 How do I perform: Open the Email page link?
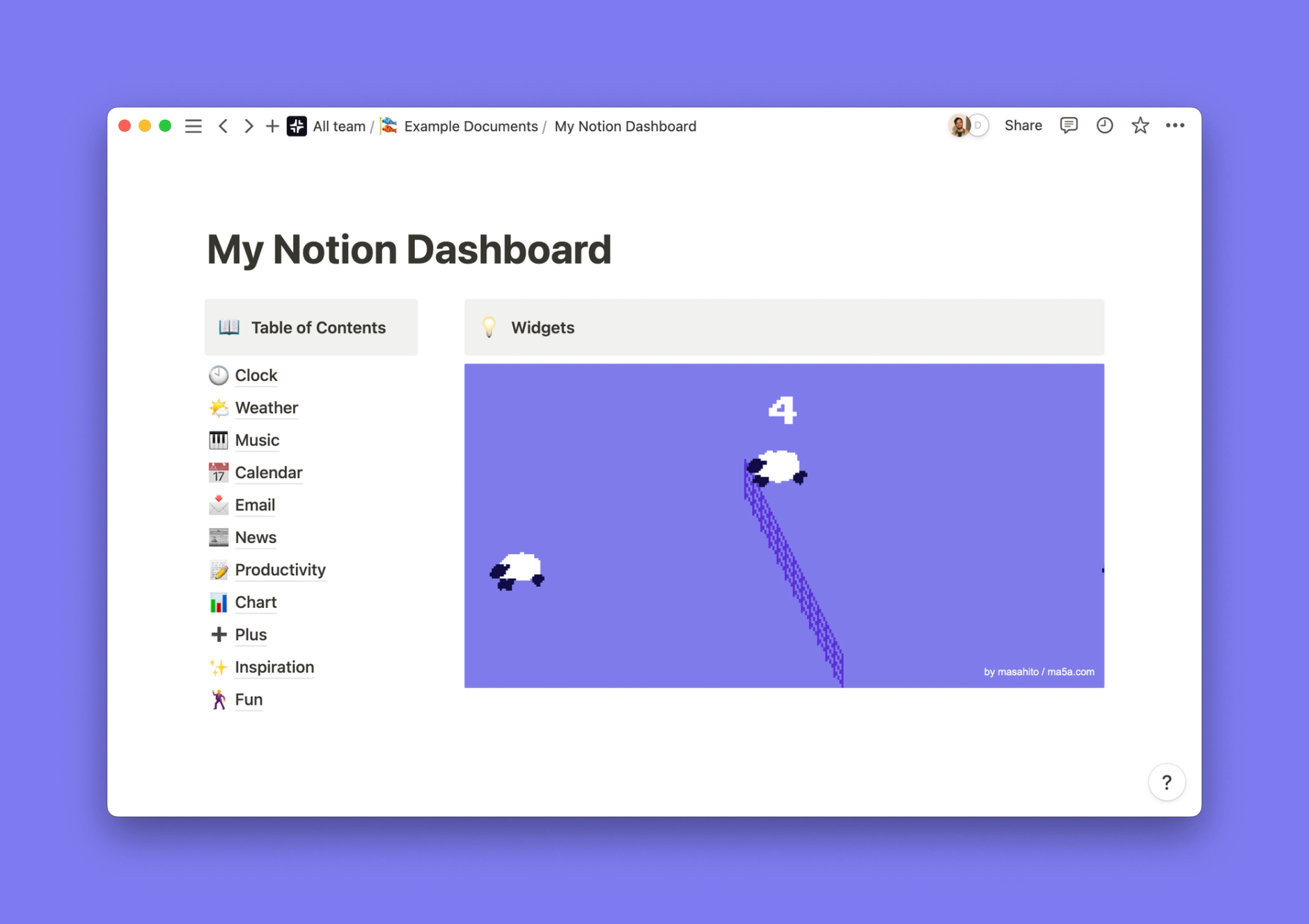(x=254, y=505)
